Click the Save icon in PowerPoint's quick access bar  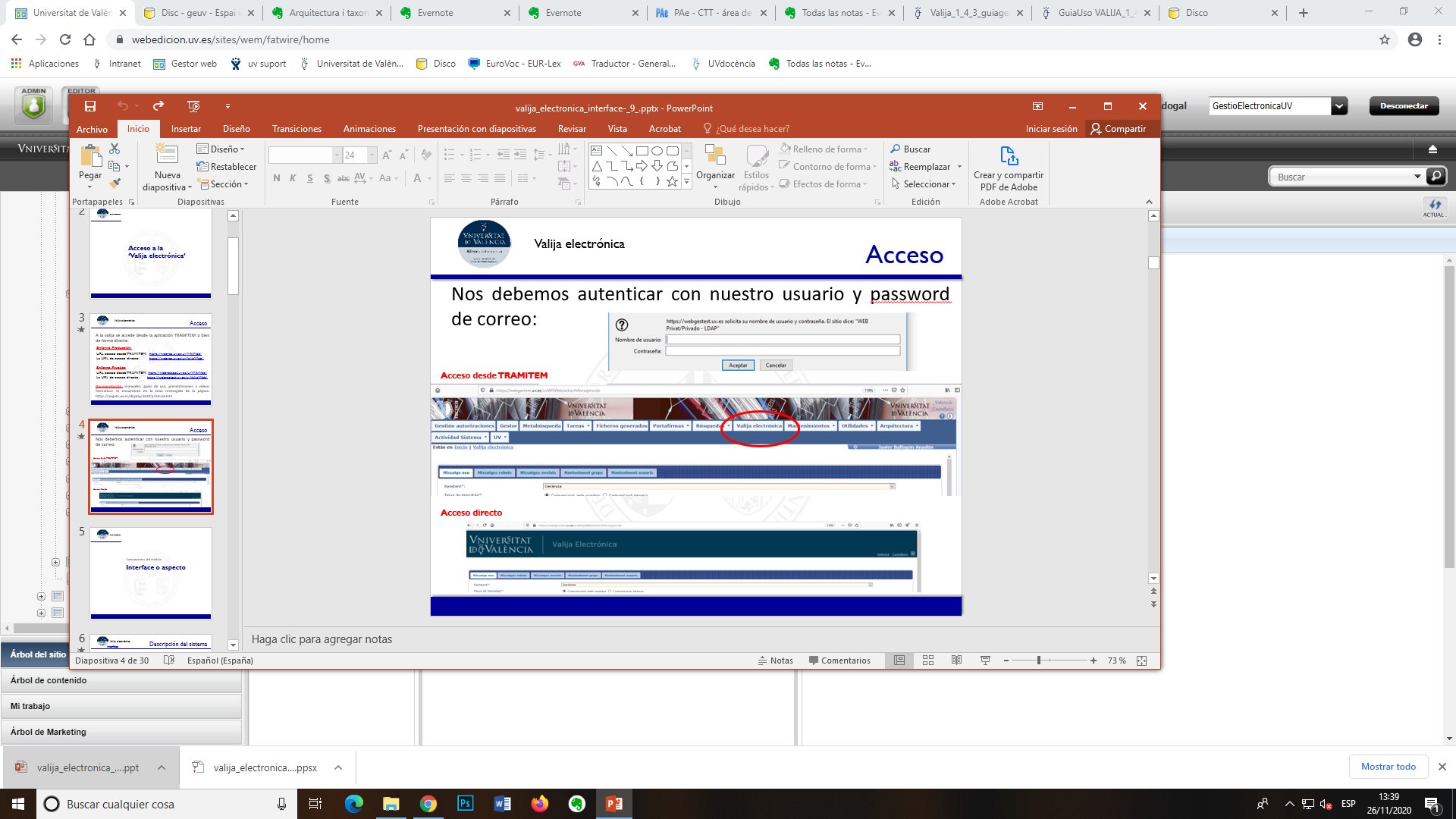click(x=90, y=106)
